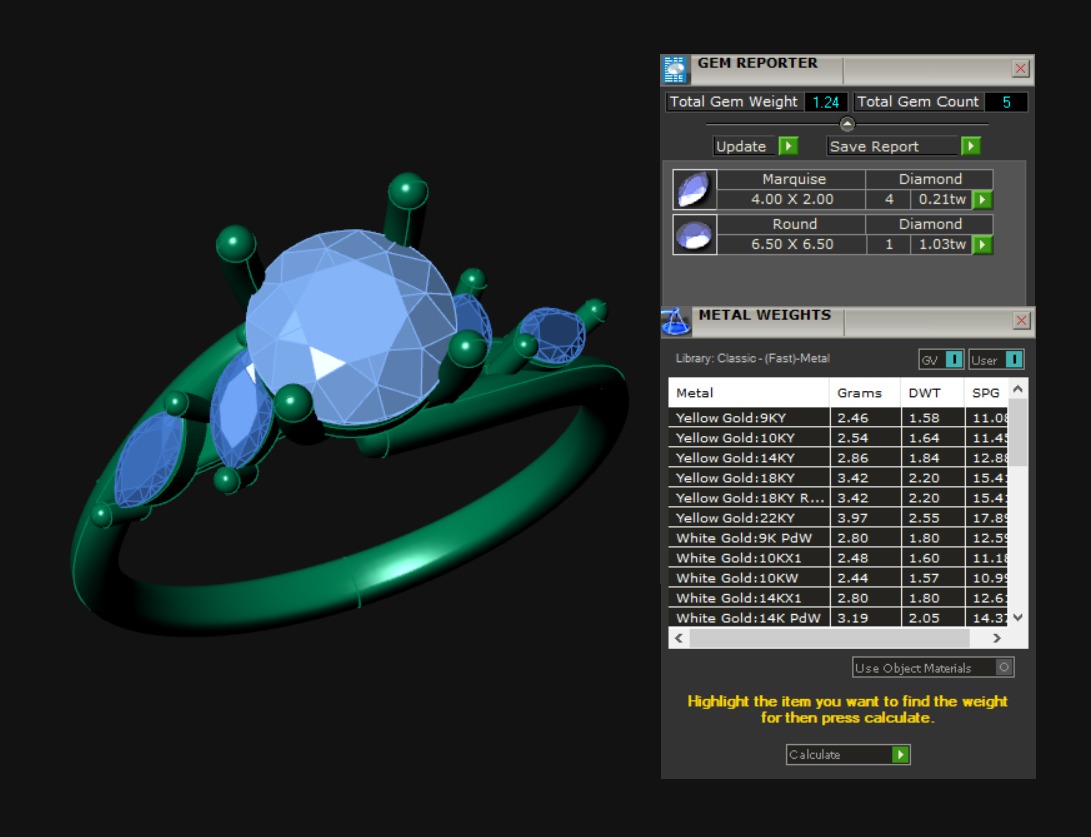Toggle the User library switch
1091x837 pixels.
1014,359
